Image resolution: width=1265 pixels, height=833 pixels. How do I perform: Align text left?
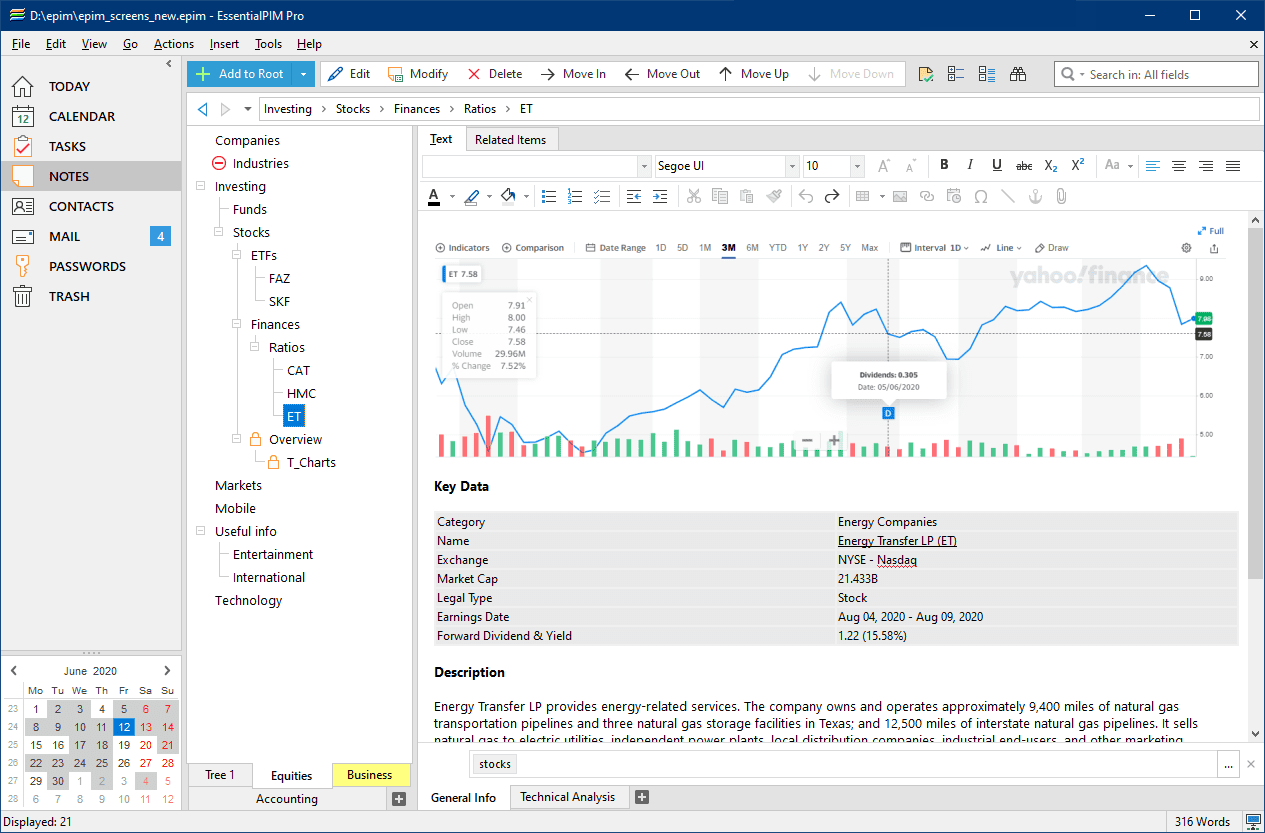[x=1153, y=166]
